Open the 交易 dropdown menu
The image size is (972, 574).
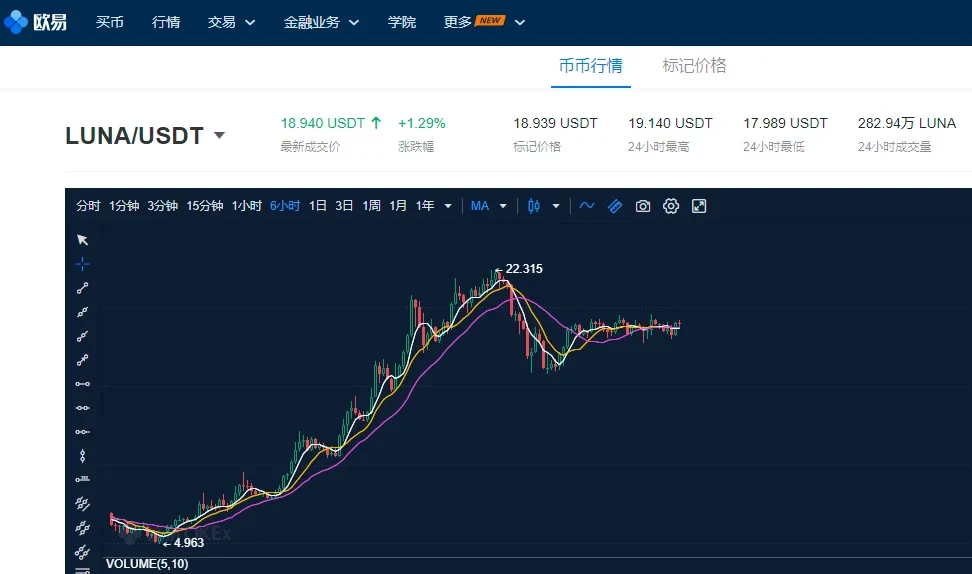[231, 22]
